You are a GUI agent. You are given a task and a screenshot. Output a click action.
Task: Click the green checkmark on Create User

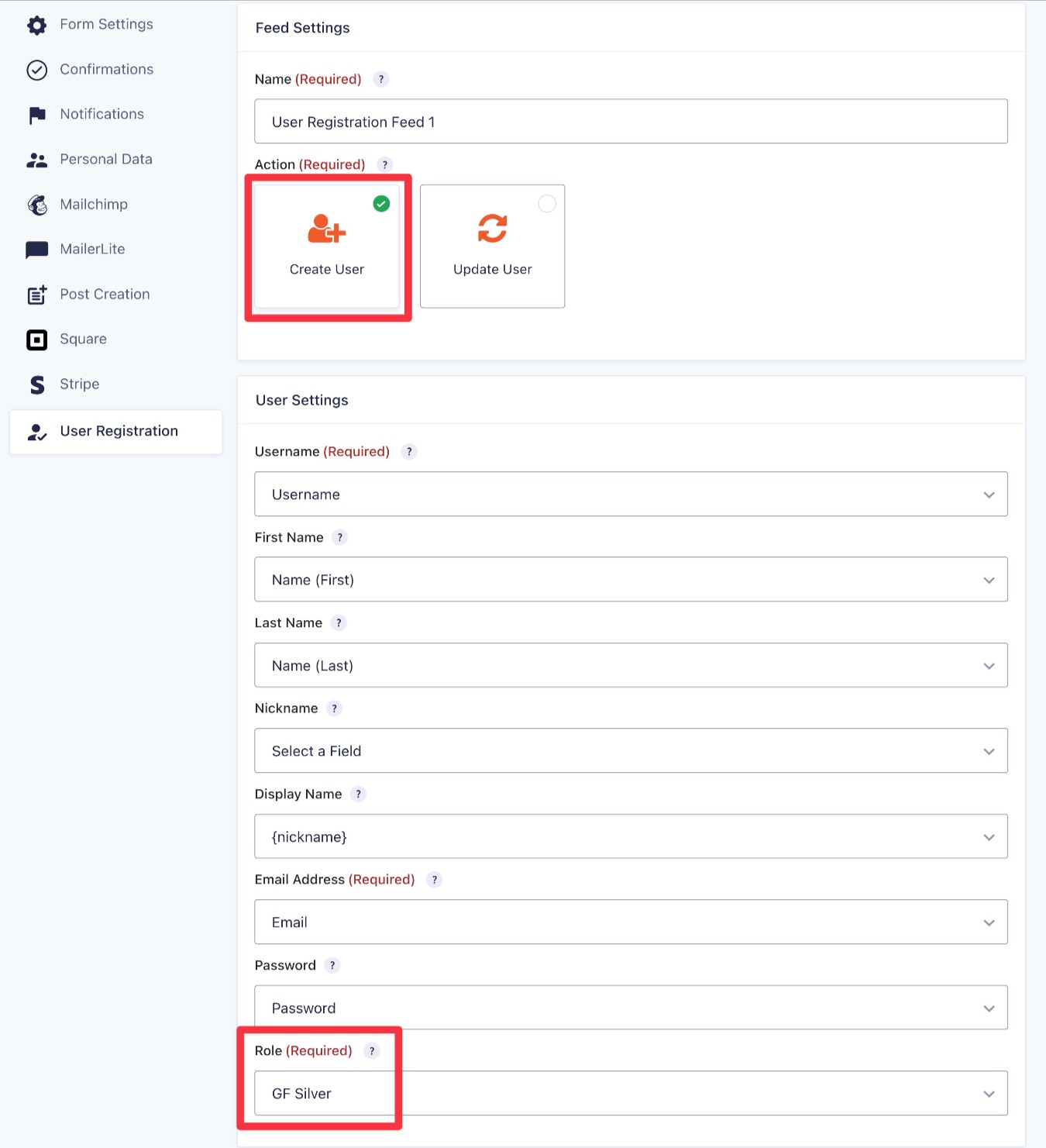coord(380,204)
